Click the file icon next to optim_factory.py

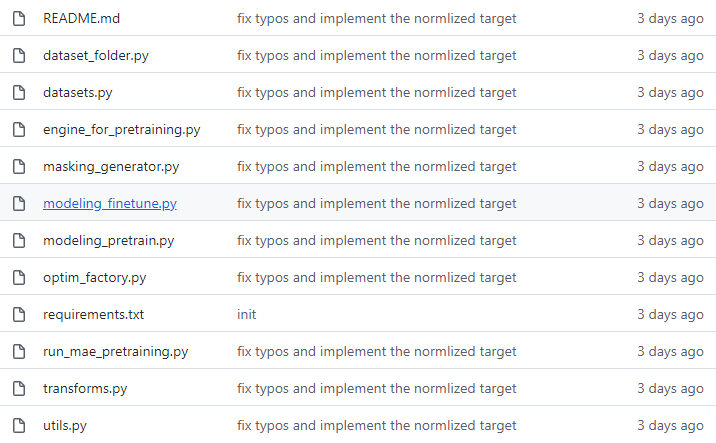pyautogui.click(x=18, y=277)
